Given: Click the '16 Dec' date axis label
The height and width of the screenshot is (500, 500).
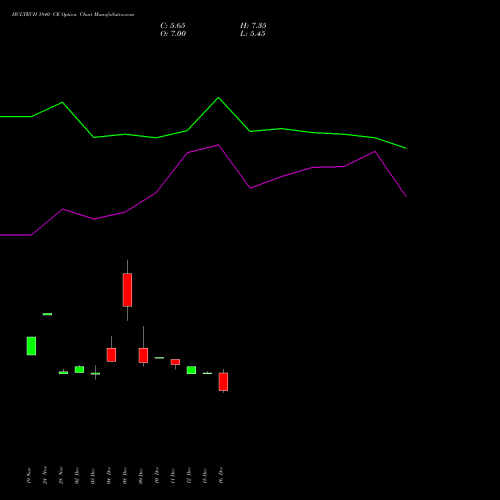Looking at the screenshot, I should (x=221, y=475).
